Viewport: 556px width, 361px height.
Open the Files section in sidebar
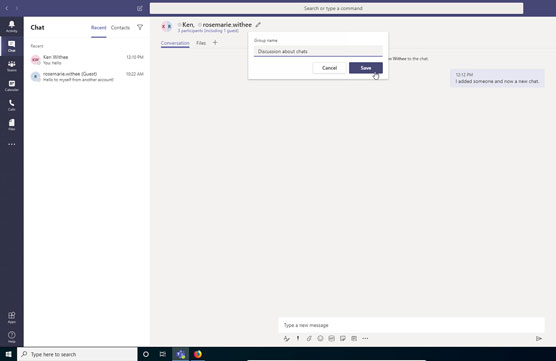coord(11,124)
